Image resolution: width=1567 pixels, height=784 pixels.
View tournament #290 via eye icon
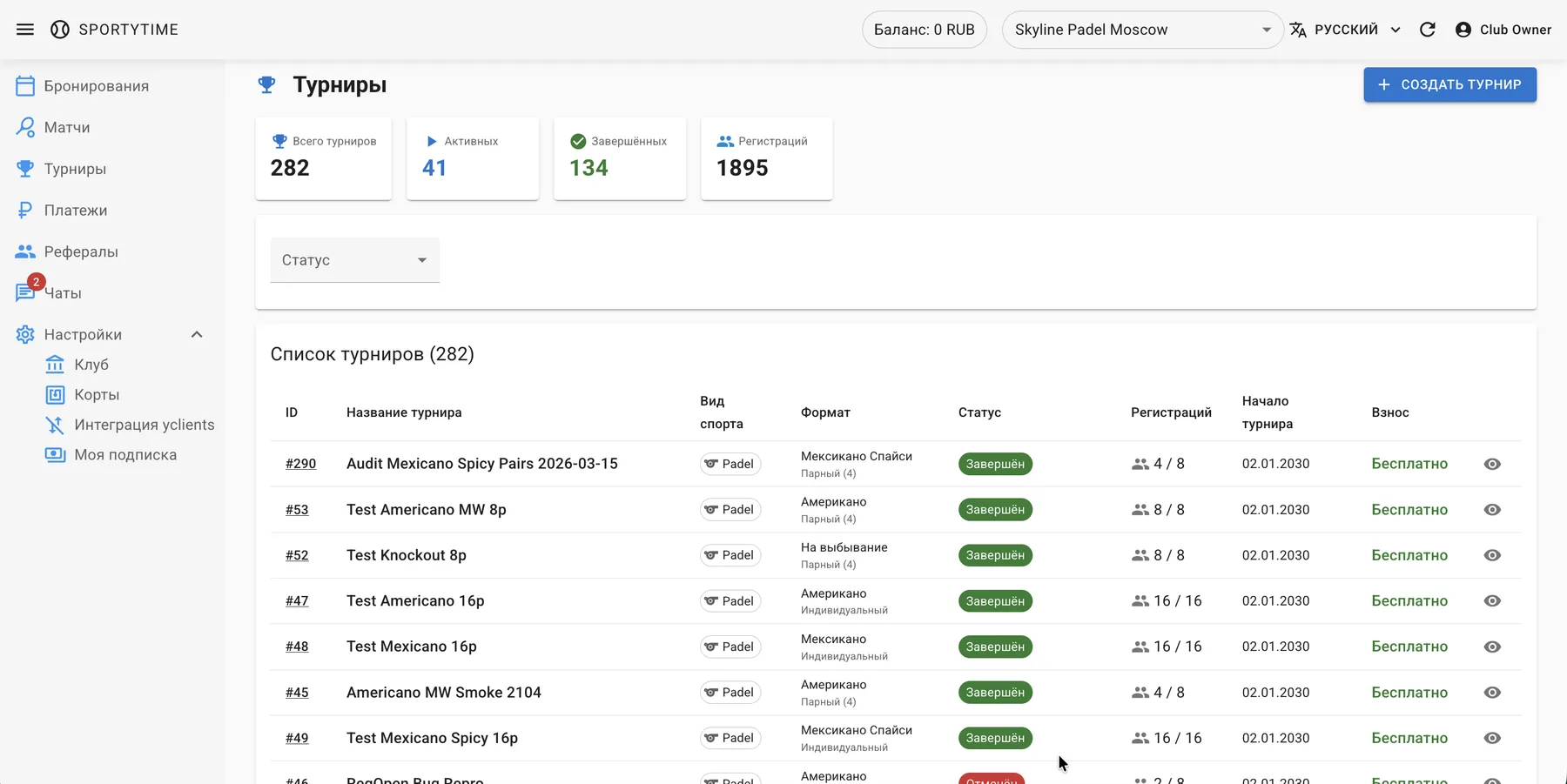tap(1491, 464)
